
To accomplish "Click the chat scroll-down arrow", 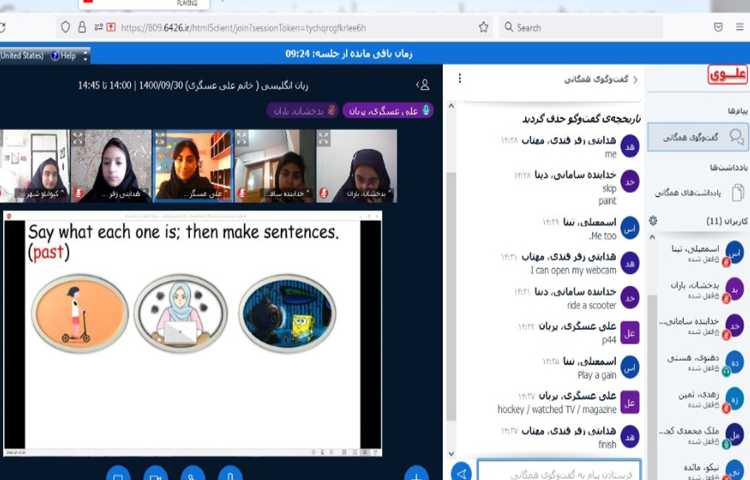I will (451, 453).
